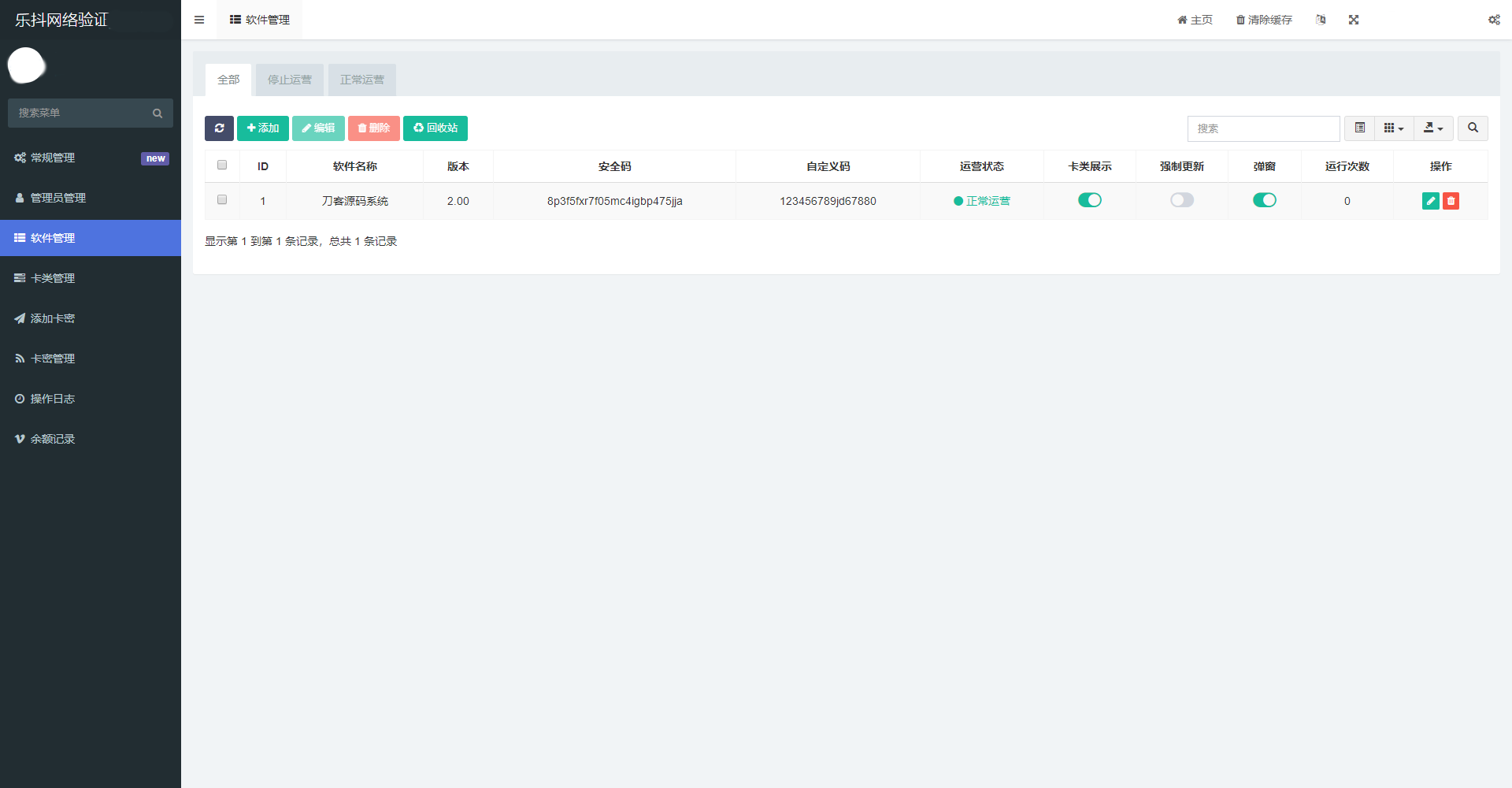Toggle table card view icon
Image resolution: width=1512 pixels, height=788 pixels.
pyautogui.click(x=1359, y=128)
